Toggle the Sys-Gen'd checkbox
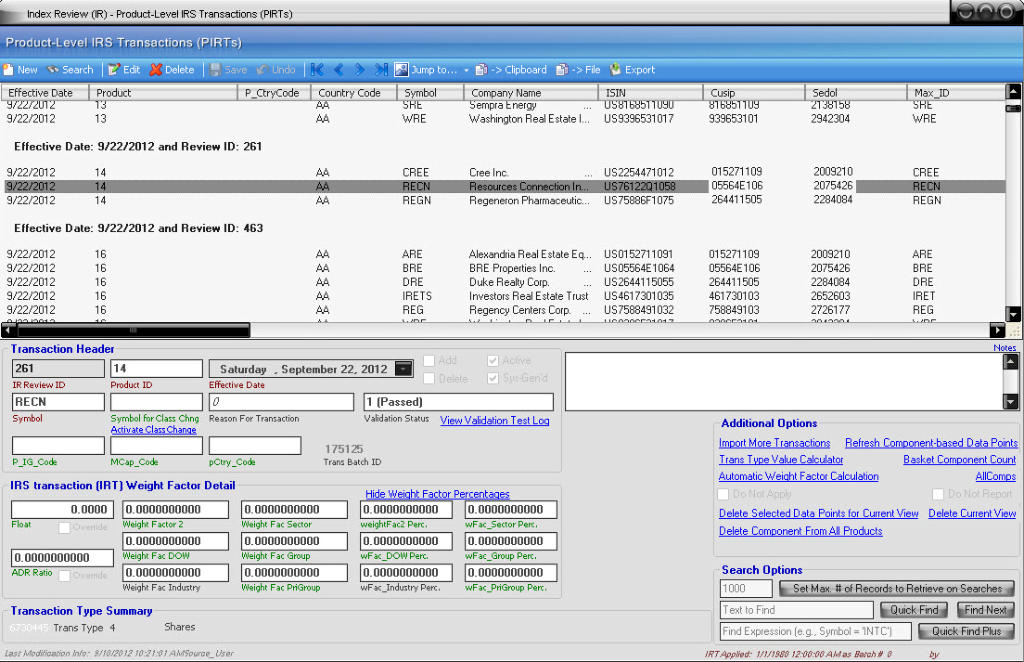The height and width of the screenshot is (662, 1024). 493,379
